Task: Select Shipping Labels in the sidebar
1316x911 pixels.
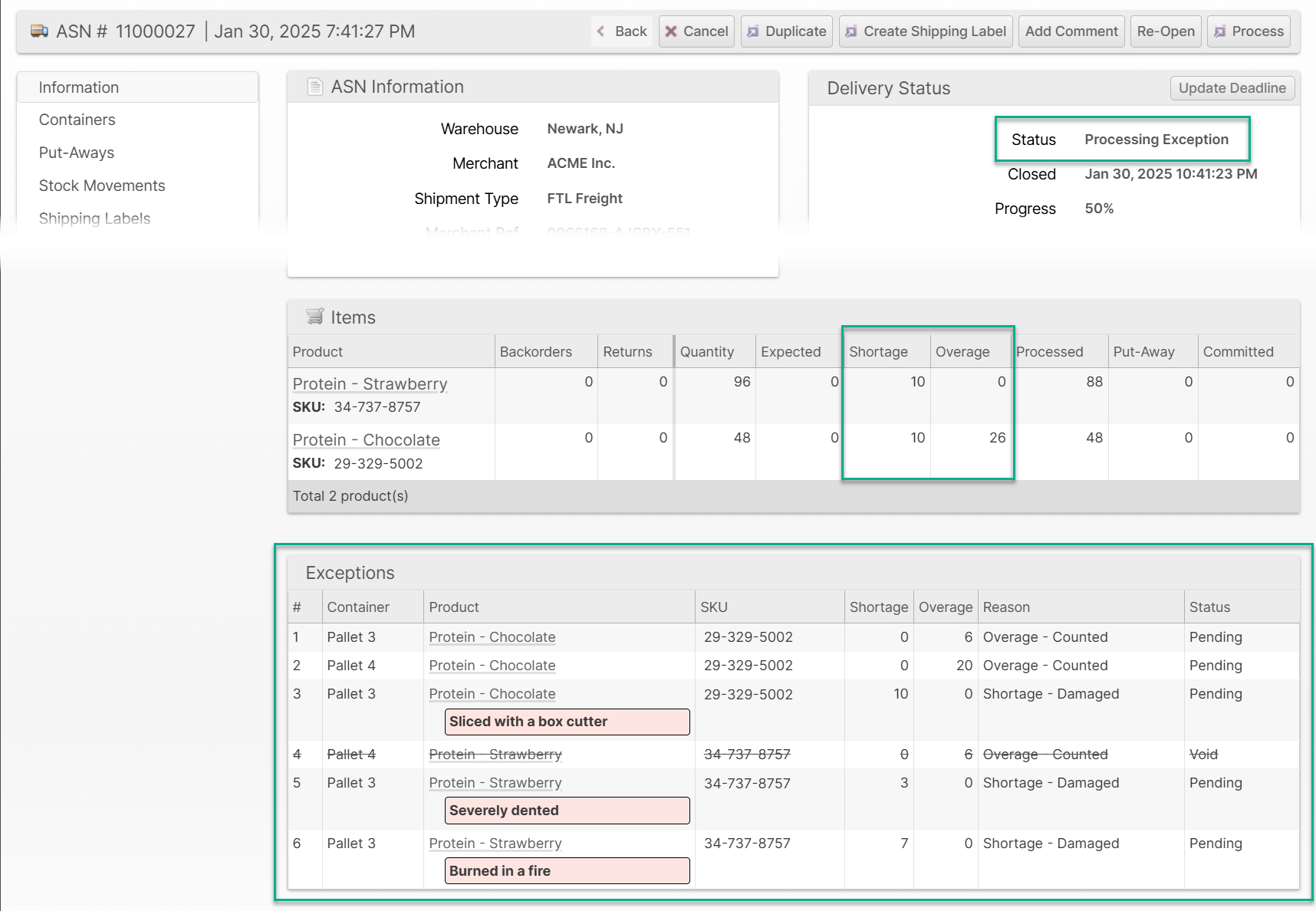Action: 94,219
